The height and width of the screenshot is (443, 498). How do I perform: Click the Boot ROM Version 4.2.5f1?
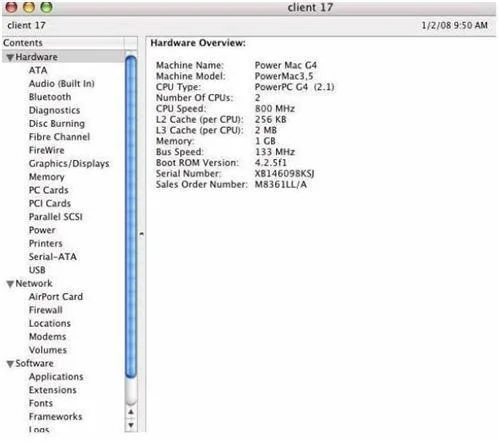(x=271, y=163)
